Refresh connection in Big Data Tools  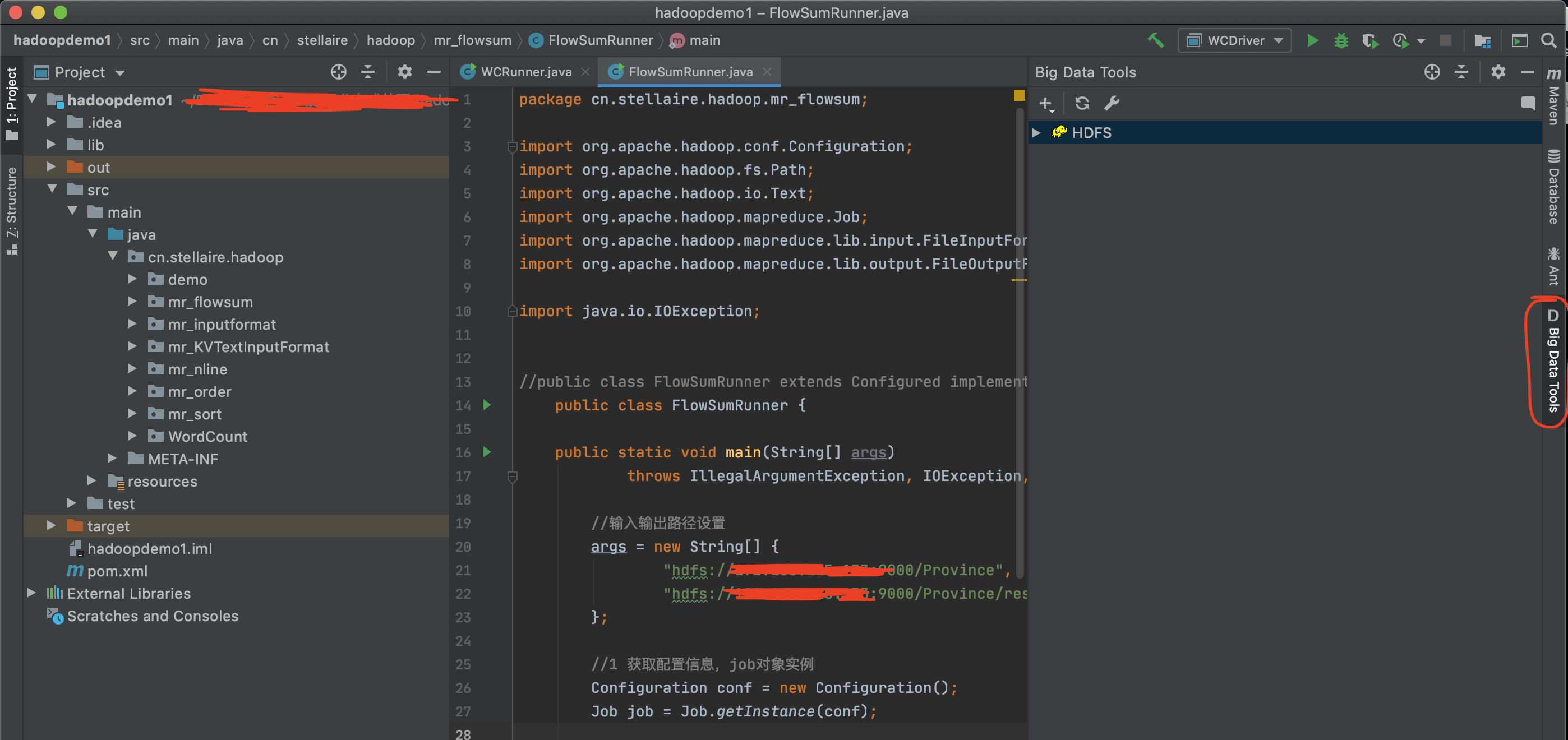point(1082,104)
